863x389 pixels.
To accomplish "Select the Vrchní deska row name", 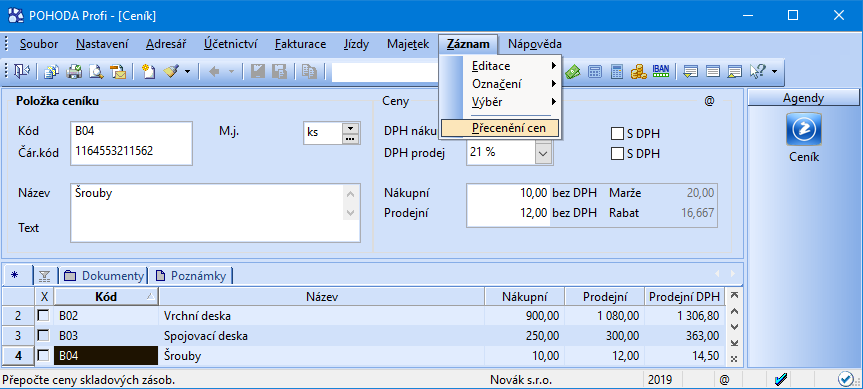I will 197,316.
